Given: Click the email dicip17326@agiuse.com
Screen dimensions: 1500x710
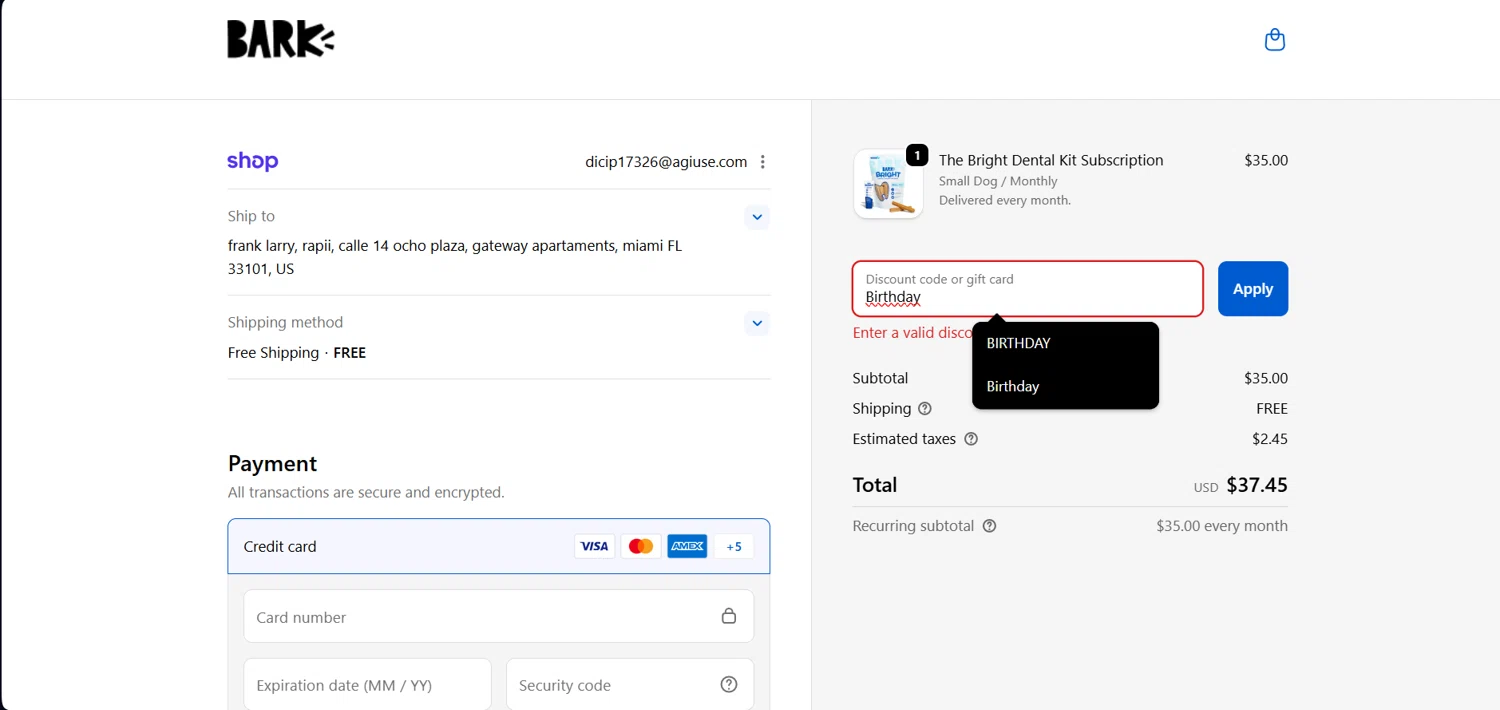Looking at the screenshot, I should click(666, 162).
